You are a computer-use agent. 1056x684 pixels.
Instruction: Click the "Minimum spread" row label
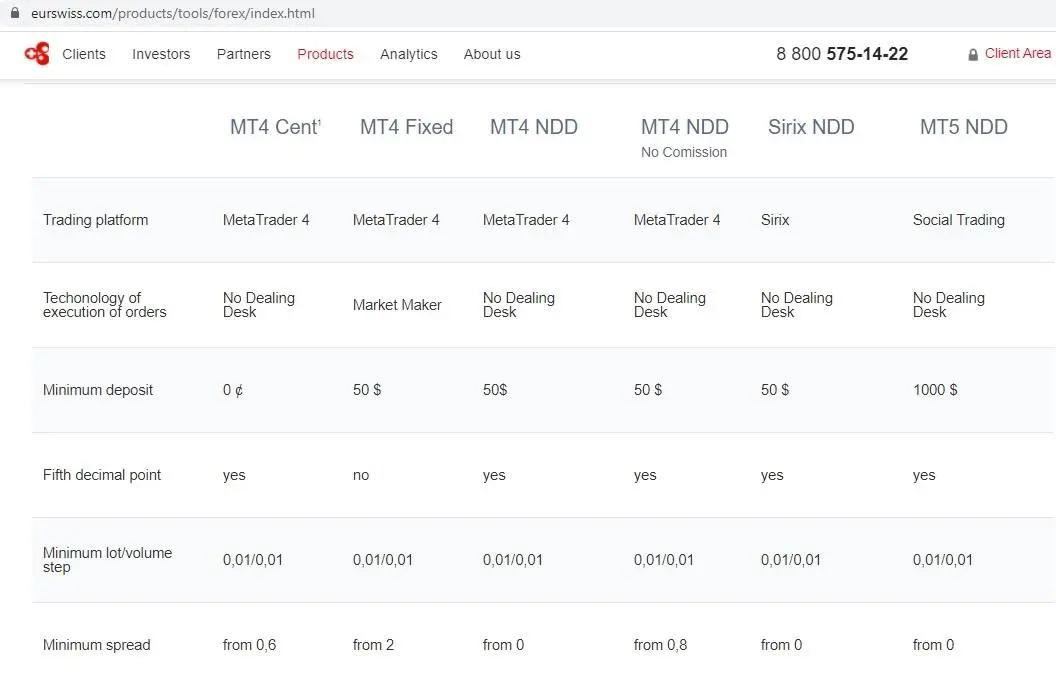point(96,645)
